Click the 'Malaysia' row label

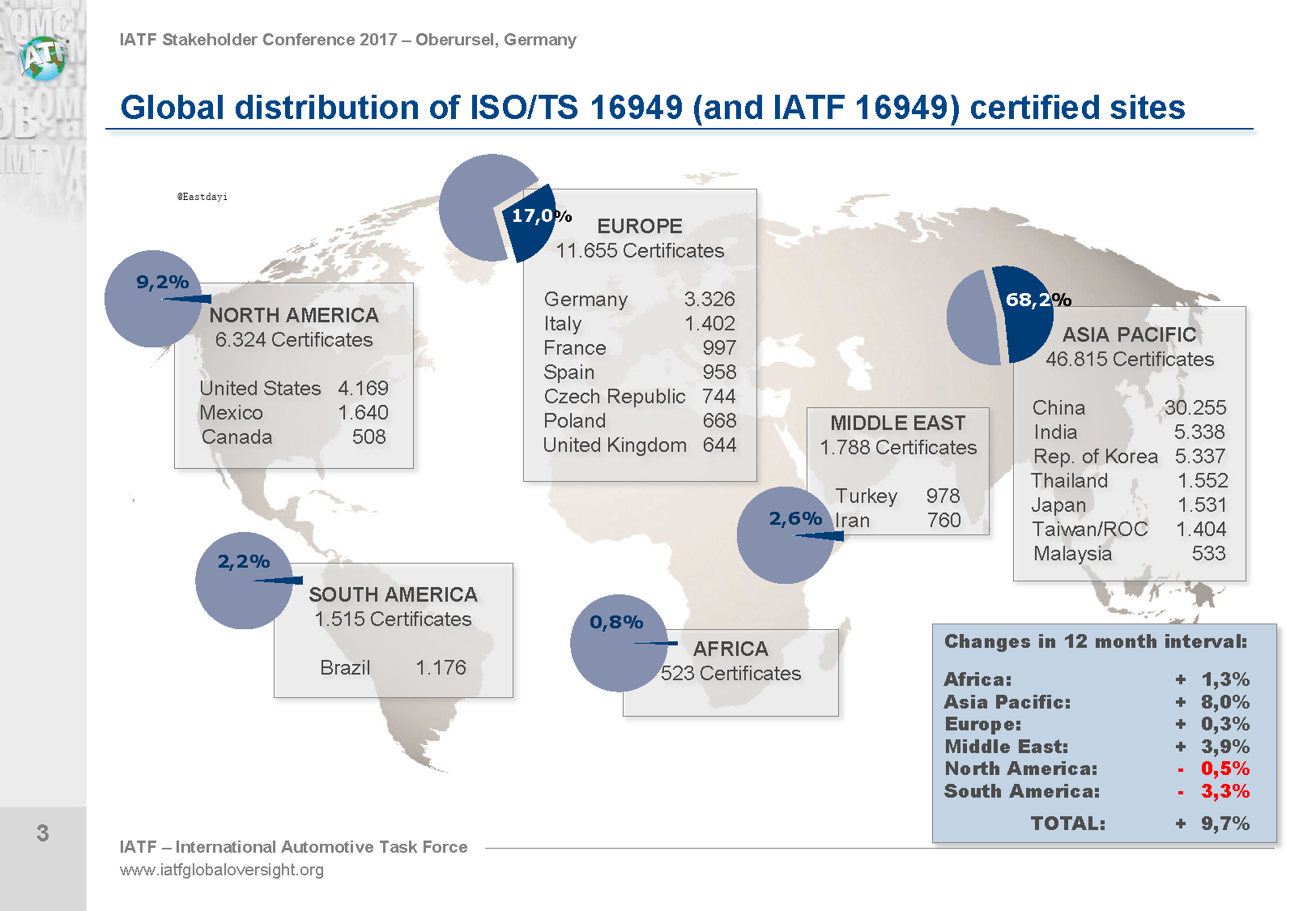tap(1073, 553)
